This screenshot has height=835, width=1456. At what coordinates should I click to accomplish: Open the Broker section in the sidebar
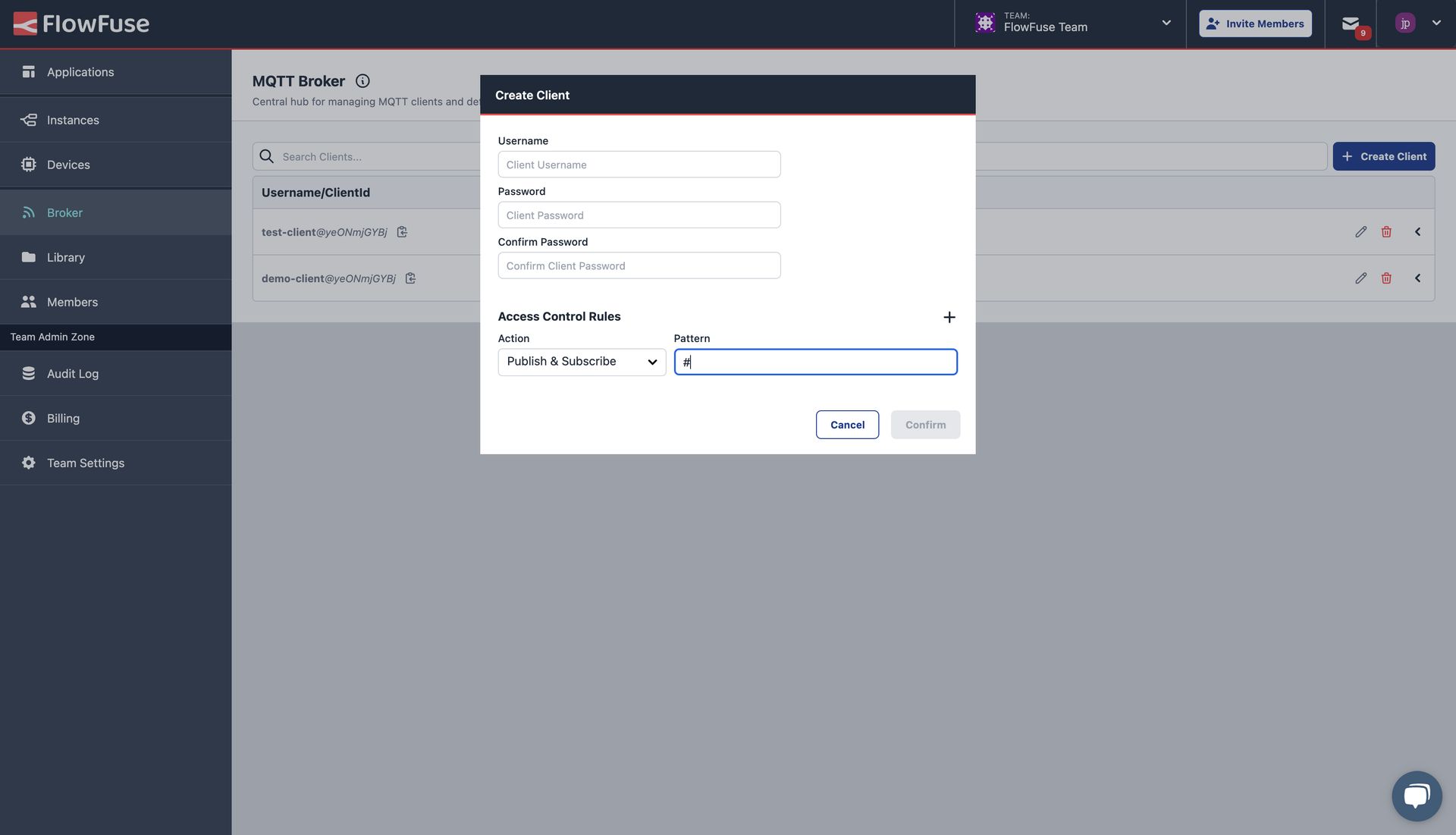click(64, 212)
